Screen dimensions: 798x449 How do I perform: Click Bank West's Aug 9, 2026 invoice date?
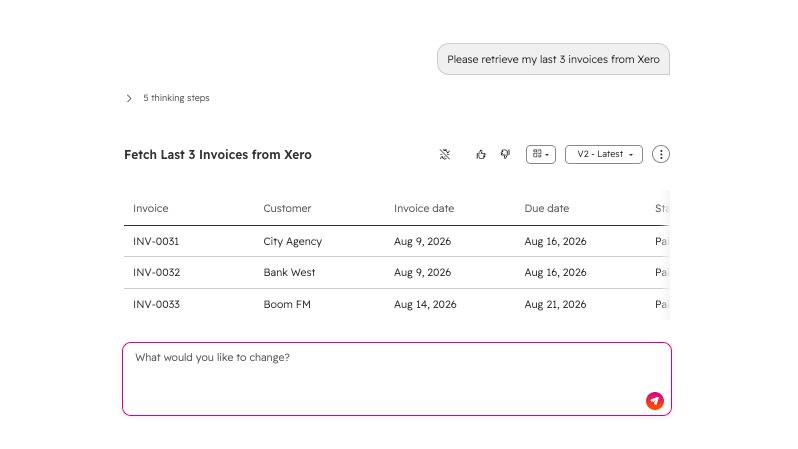(422, 272)
